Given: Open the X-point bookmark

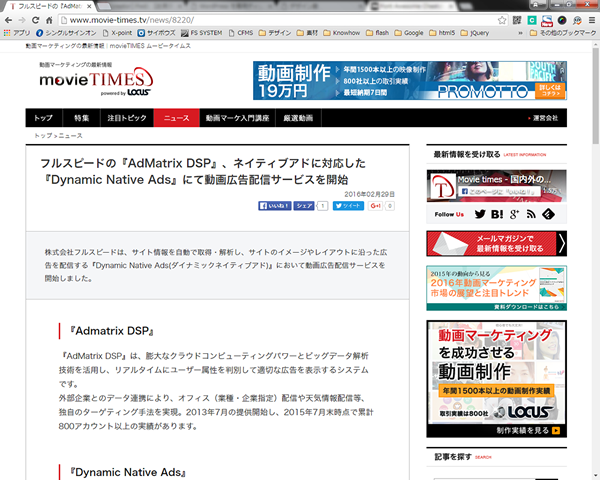Looking at the screenshot, I should [117, 33].
